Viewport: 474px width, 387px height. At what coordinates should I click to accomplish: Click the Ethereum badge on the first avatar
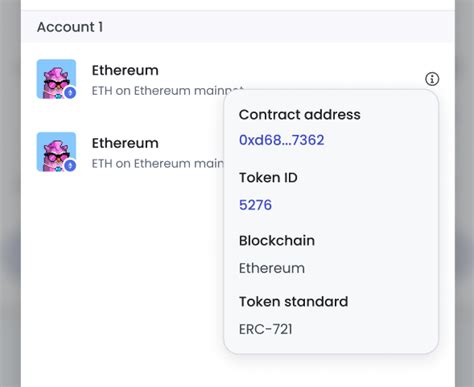(x=70, y=92)
